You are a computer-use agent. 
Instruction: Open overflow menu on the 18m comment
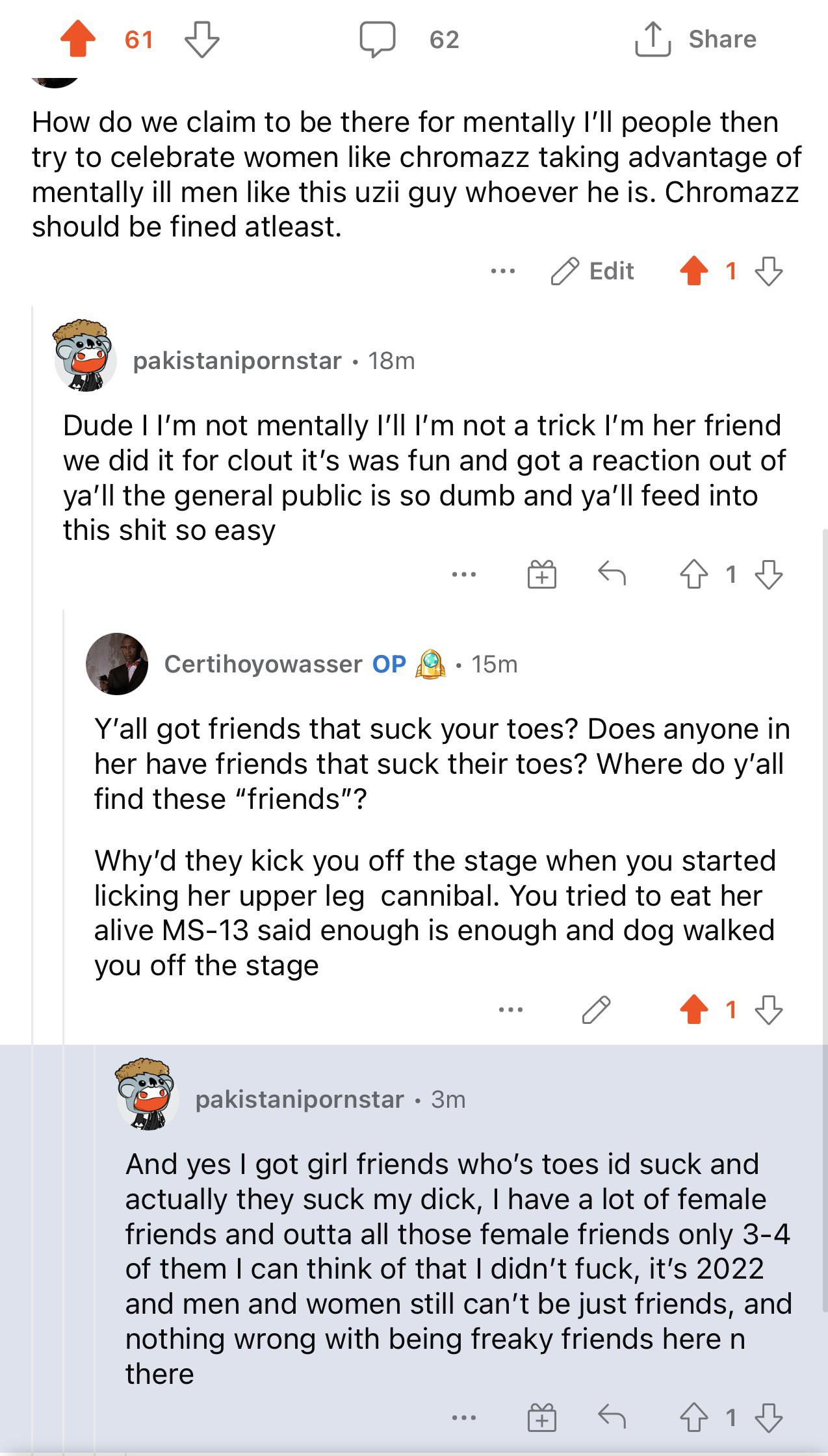[x=464, y=574]
